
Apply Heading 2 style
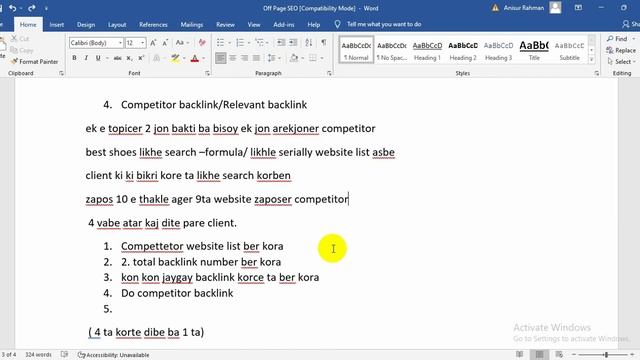point(463,51)
